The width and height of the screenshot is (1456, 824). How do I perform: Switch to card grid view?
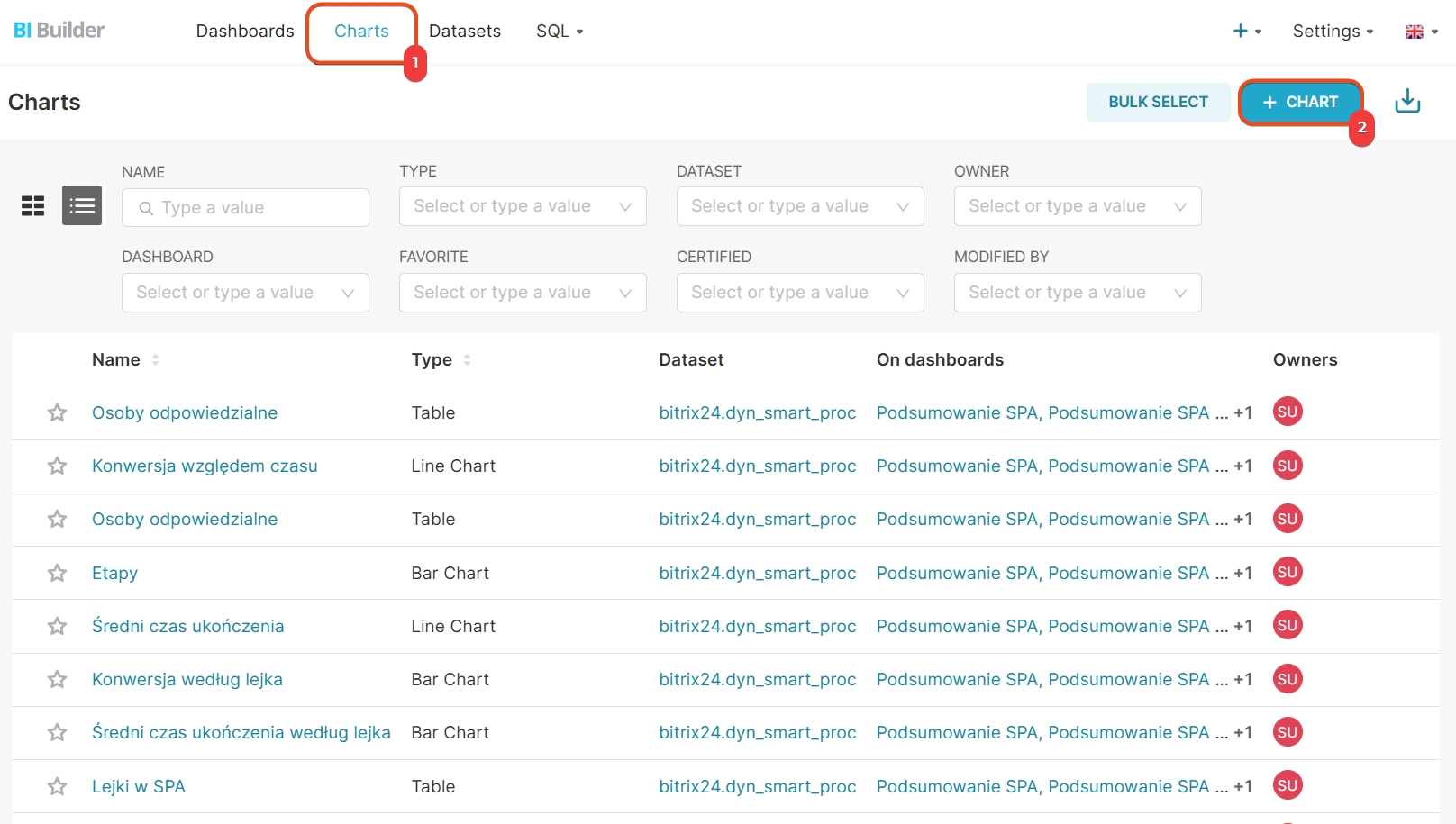coord(33,206)
